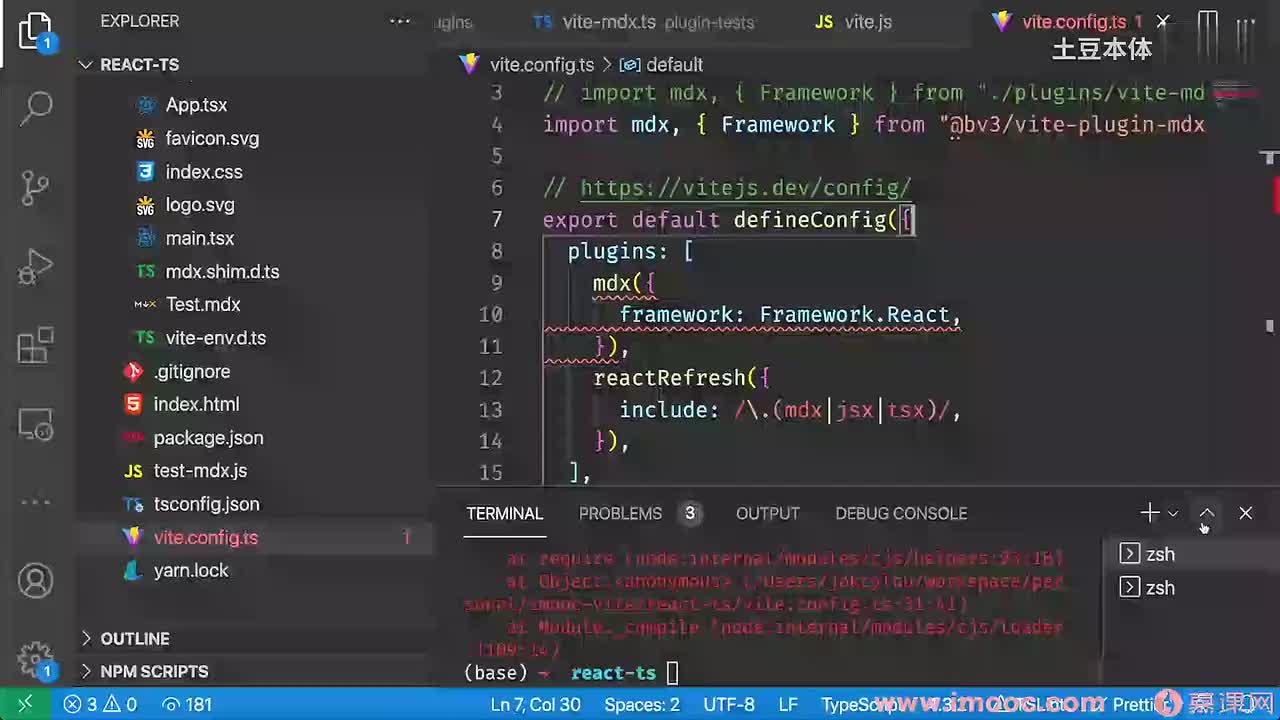Open the Explorer view in the activity bar
The image size is (1280, 720).
(35, 31)
